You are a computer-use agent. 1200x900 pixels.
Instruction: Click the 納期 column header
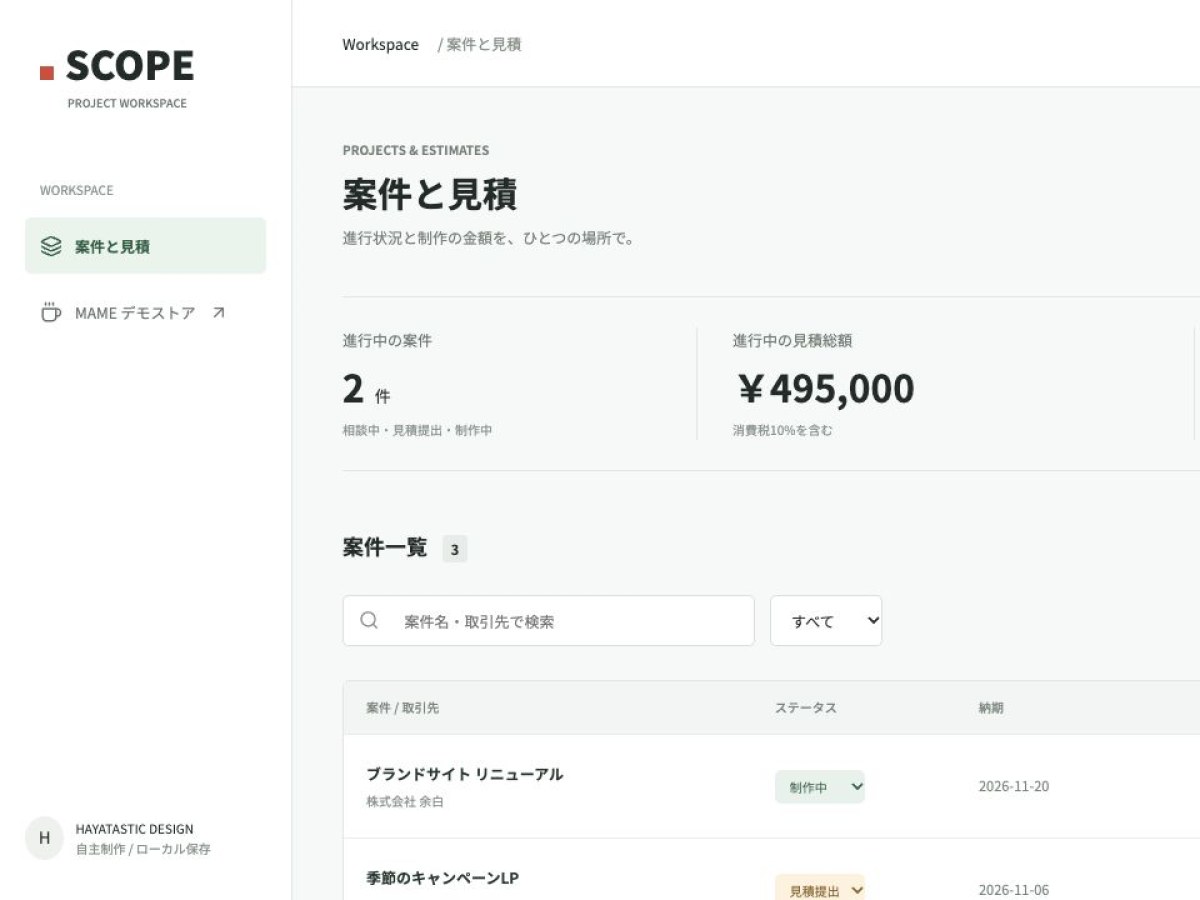[991, 708]
